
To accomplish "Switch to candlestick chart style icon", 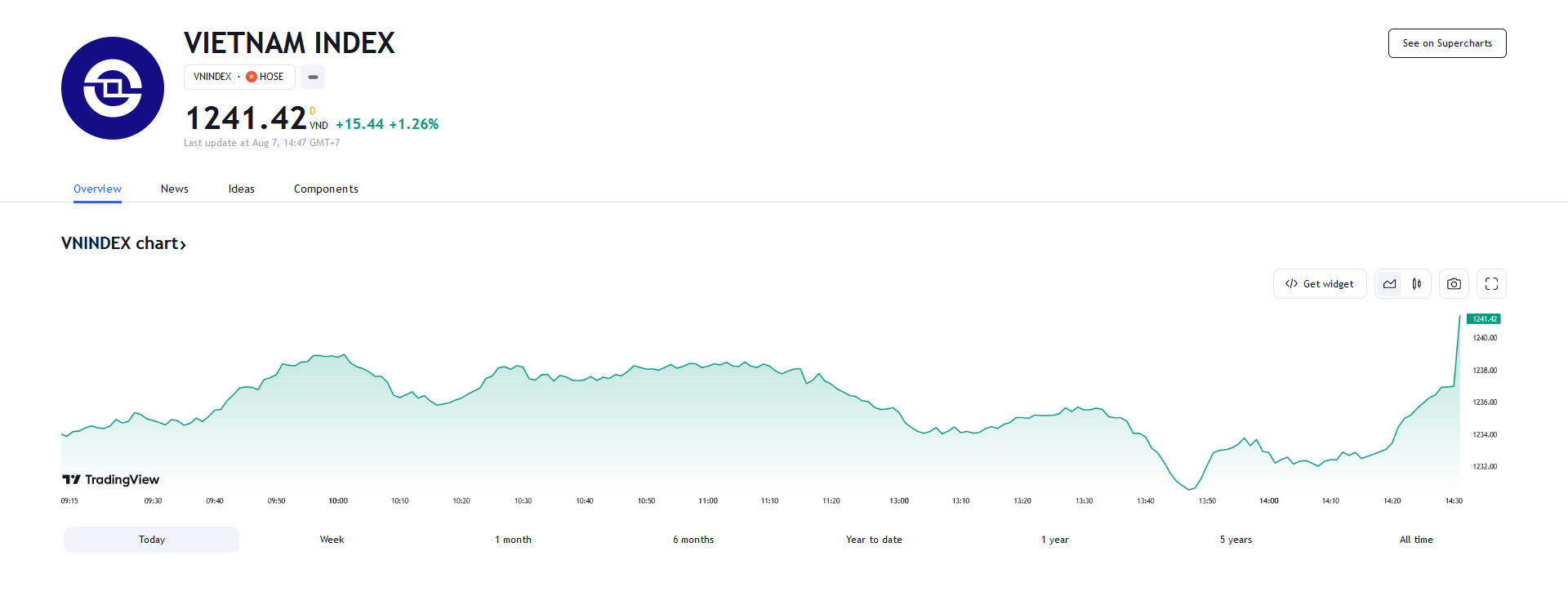I will tap(1417, 284).
